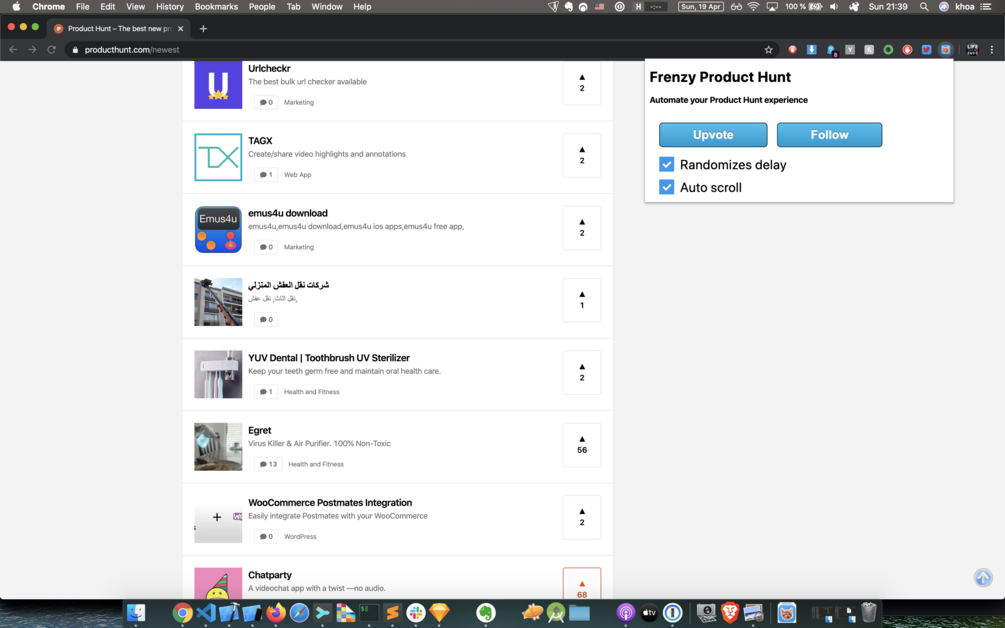Click the Chrome profile avatar icon
This screenshot has width=1005, height=628.
(x=972, y=49)
